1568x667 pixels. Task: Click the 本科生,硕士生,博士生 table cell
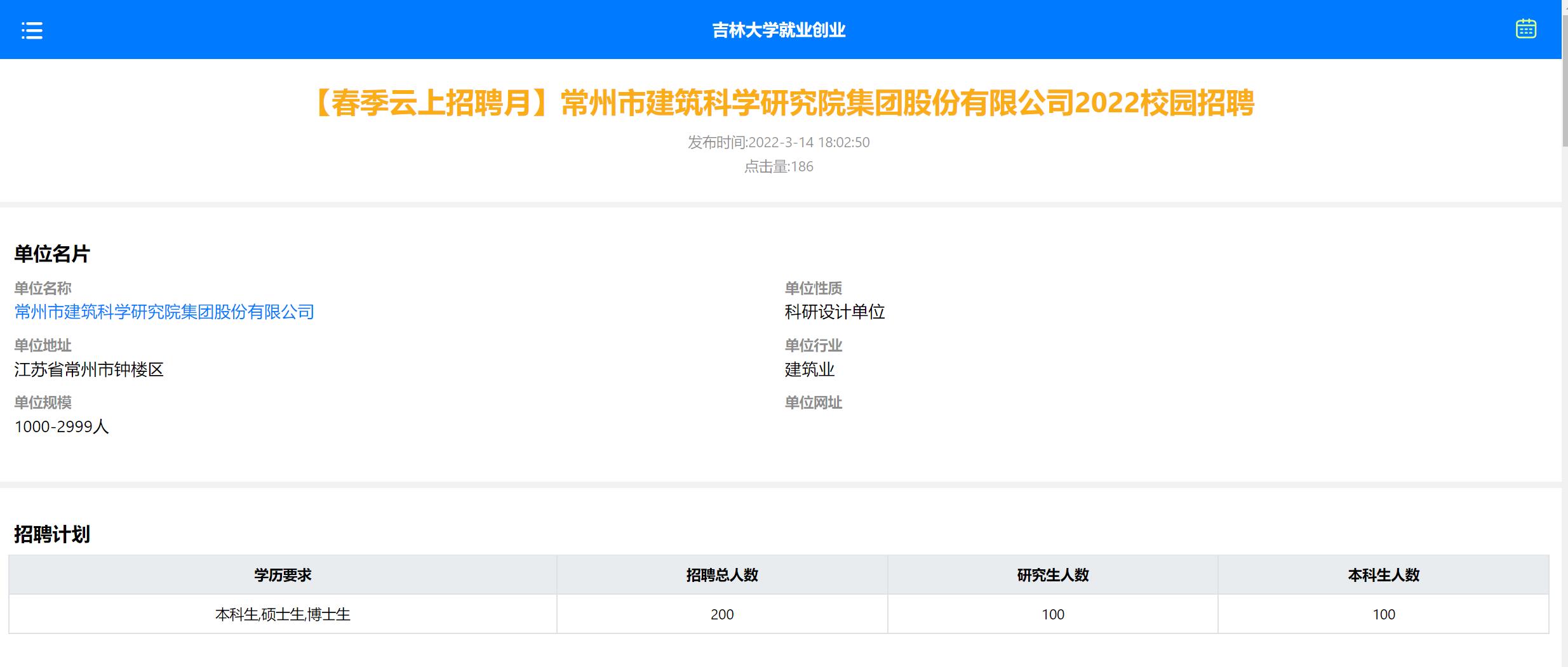[283, 614]
